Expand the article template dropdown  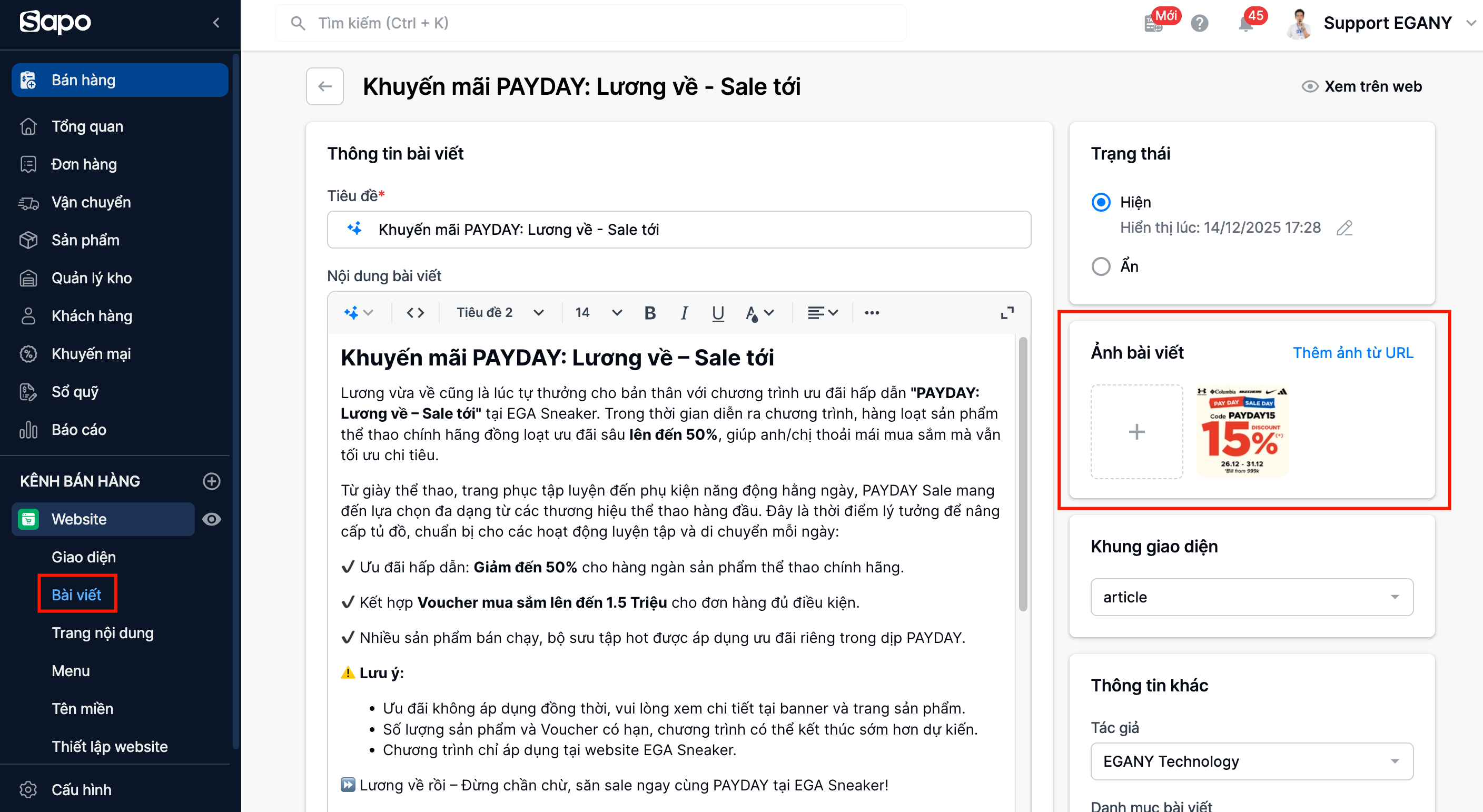1252,597
